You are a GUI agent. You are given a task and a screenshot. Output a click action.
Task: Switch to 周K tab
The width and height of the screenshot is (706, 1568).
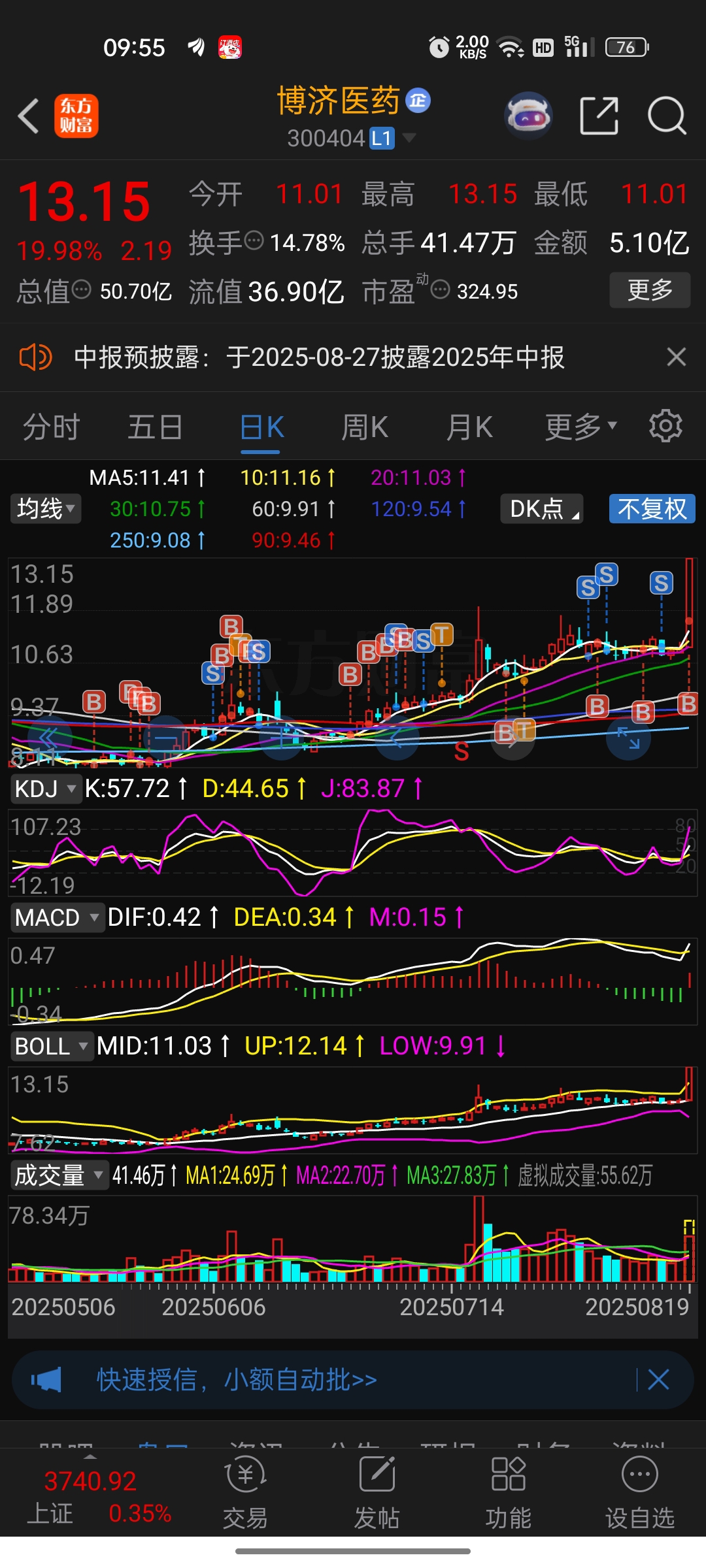click(365, 427)
